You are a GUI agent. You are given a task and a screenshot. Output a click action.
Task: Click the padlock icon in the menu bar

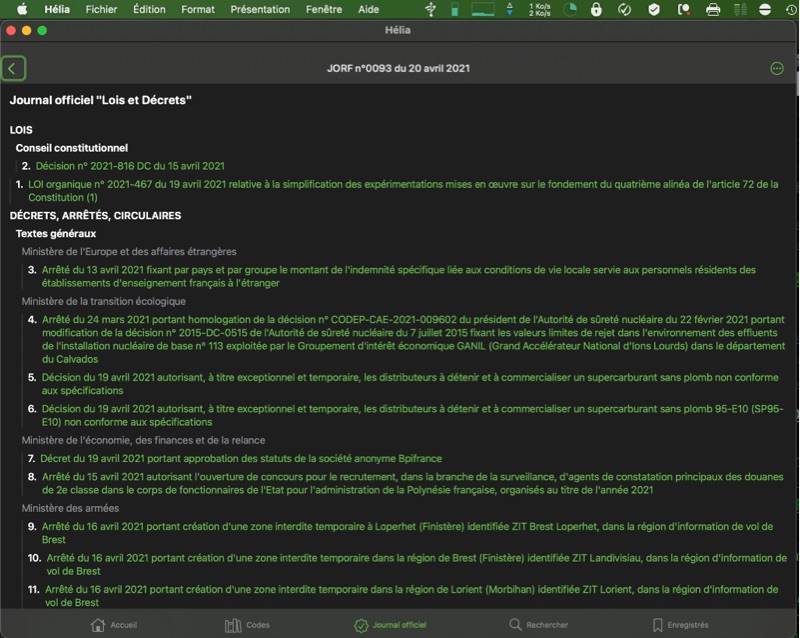click(x=597, y=10)
